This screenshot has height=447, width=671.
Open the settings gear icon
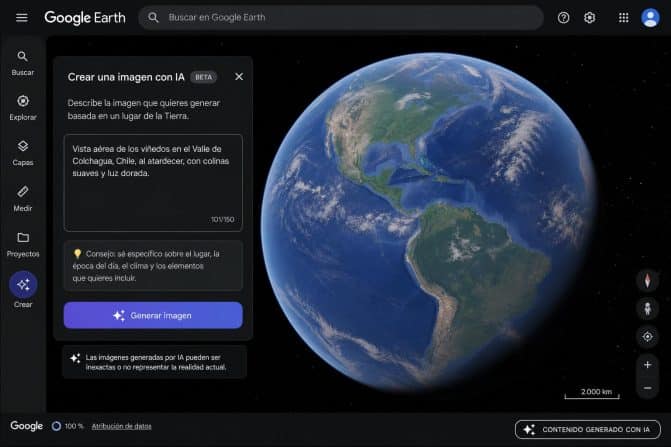(x=590, y=18)
